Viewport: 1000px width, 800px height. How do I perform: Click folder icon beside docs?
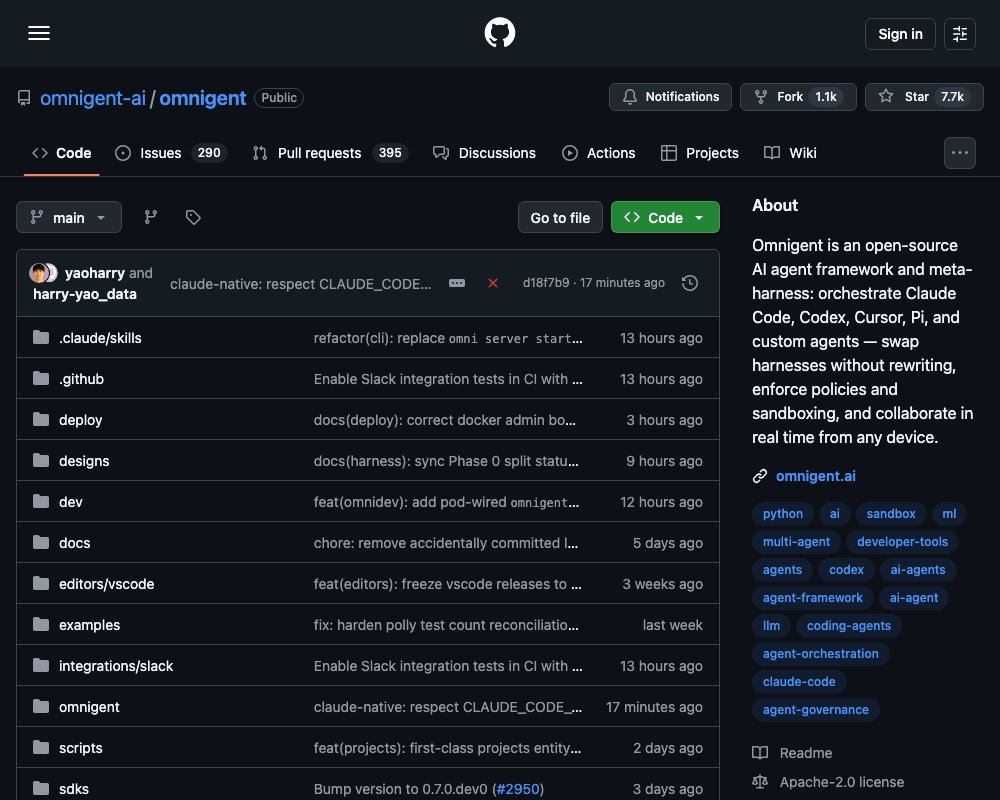pyautogui.click(x=41, y=542)
